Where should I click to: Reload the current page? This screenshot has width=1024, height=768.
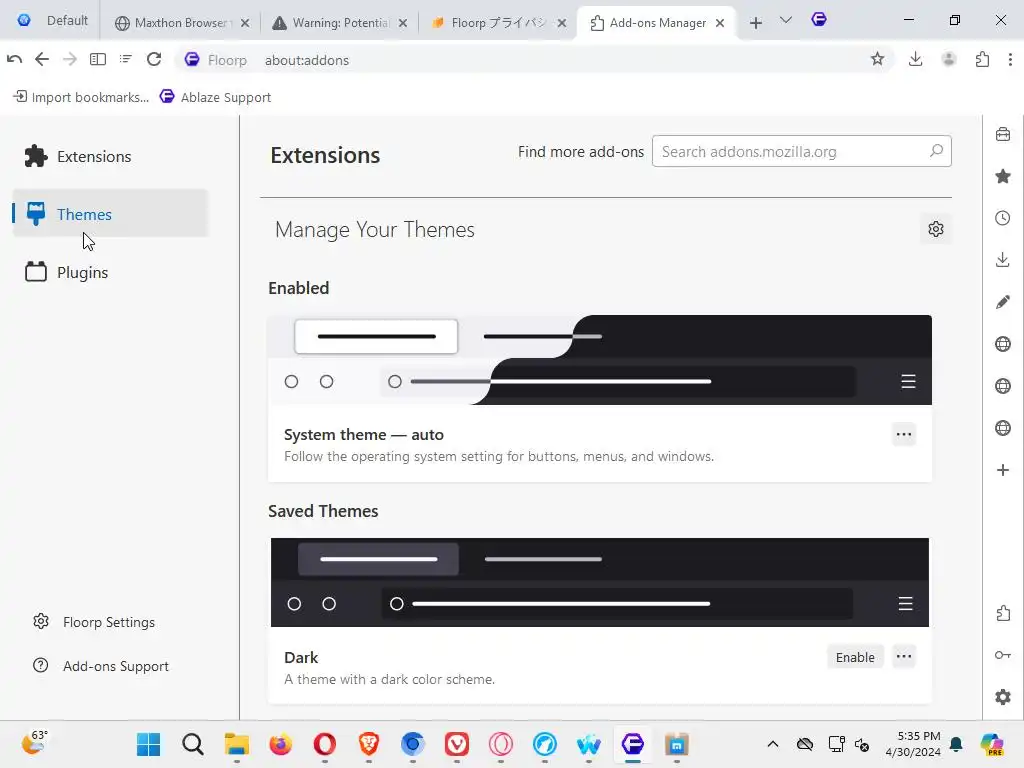(x=153, y=59)
